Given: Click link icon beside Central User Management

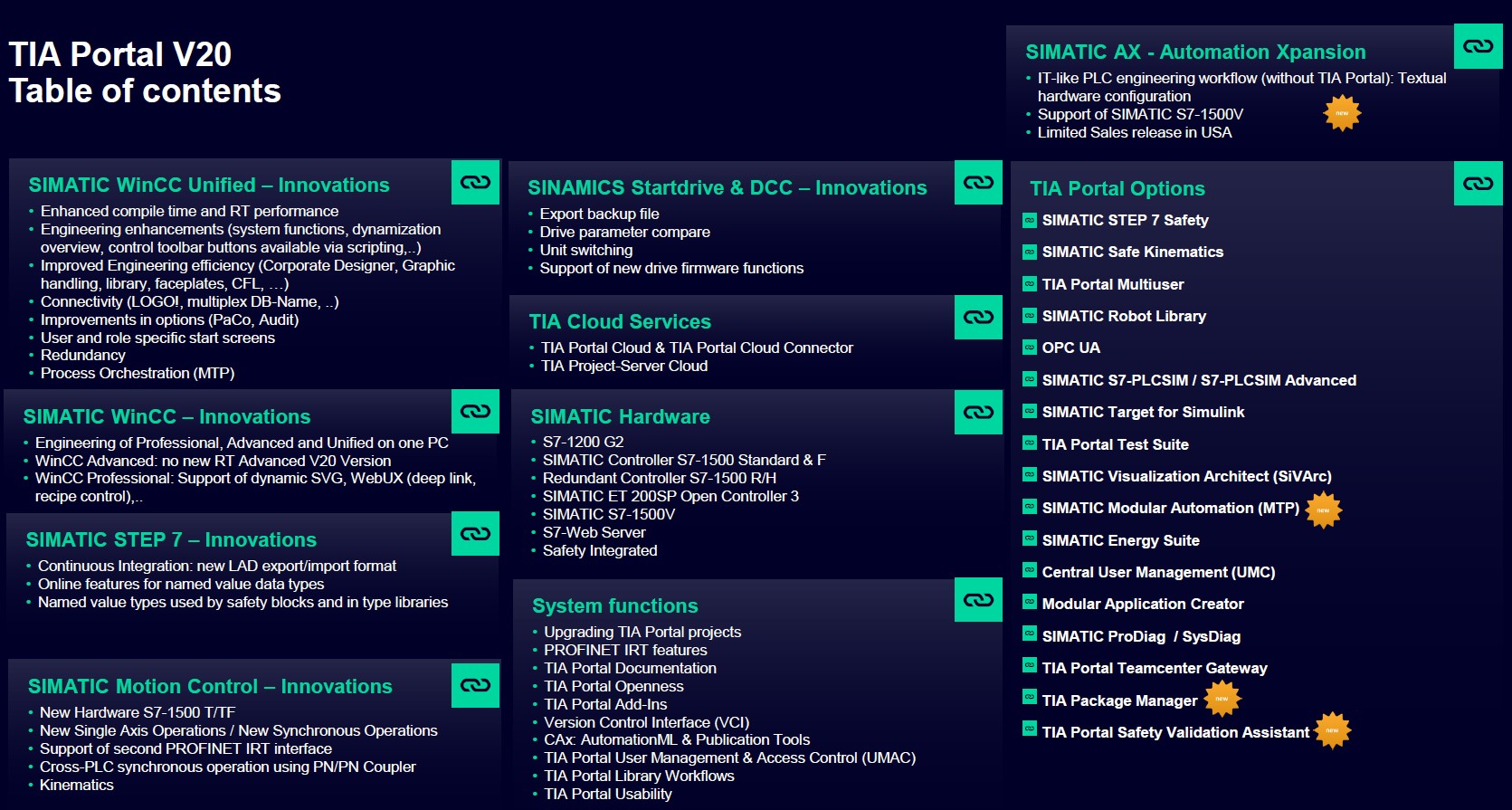Looking at the screenshot, I should 1030,570.
